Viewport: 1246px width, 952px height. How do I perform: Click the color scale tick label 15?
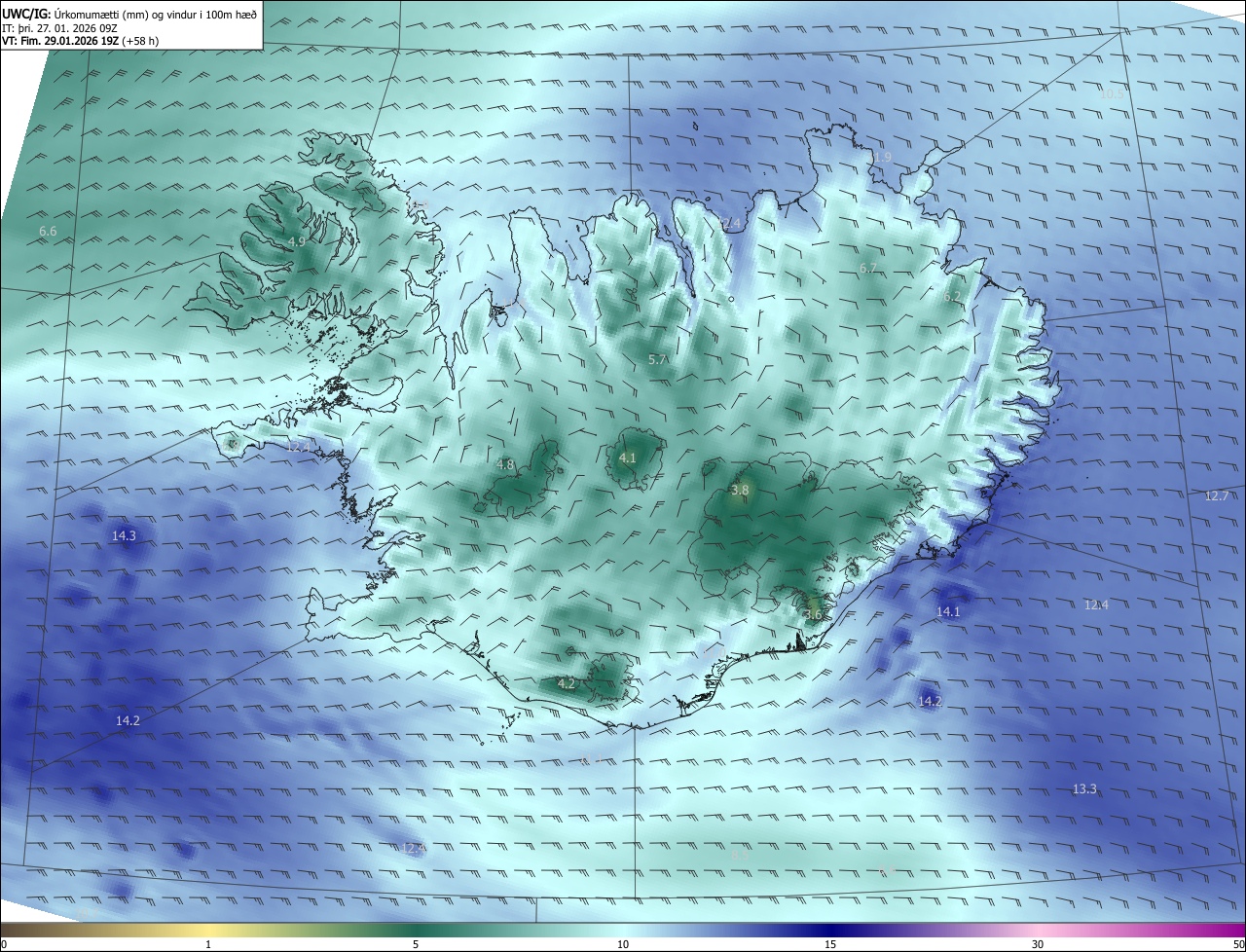point(830,945)
